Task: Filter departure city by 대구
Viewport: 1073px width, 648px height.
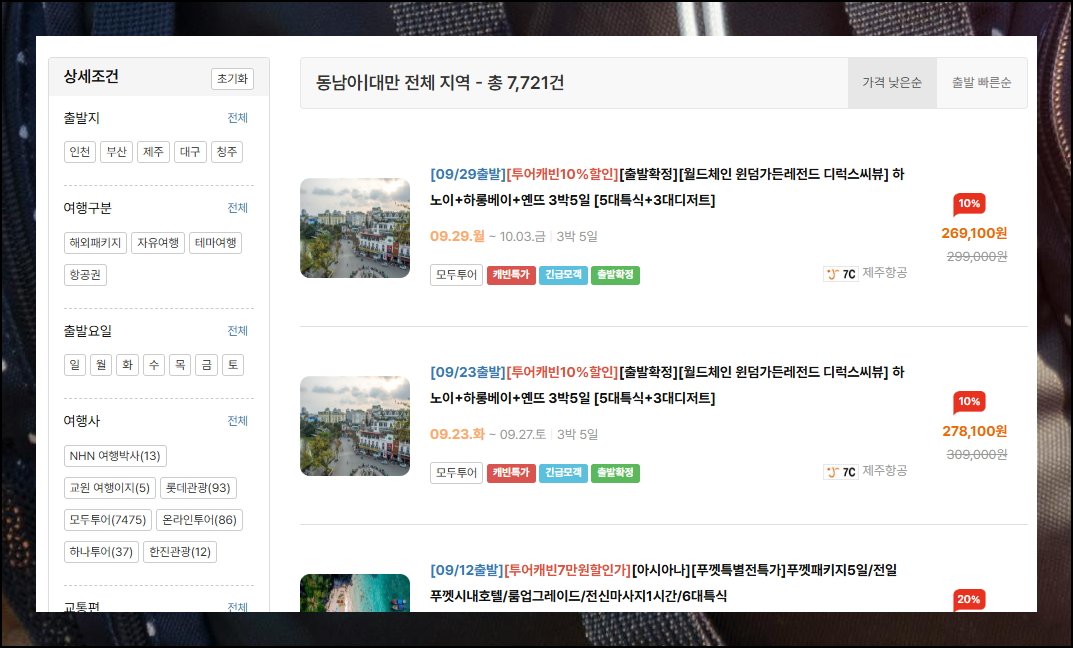Action: pos(190,152)
